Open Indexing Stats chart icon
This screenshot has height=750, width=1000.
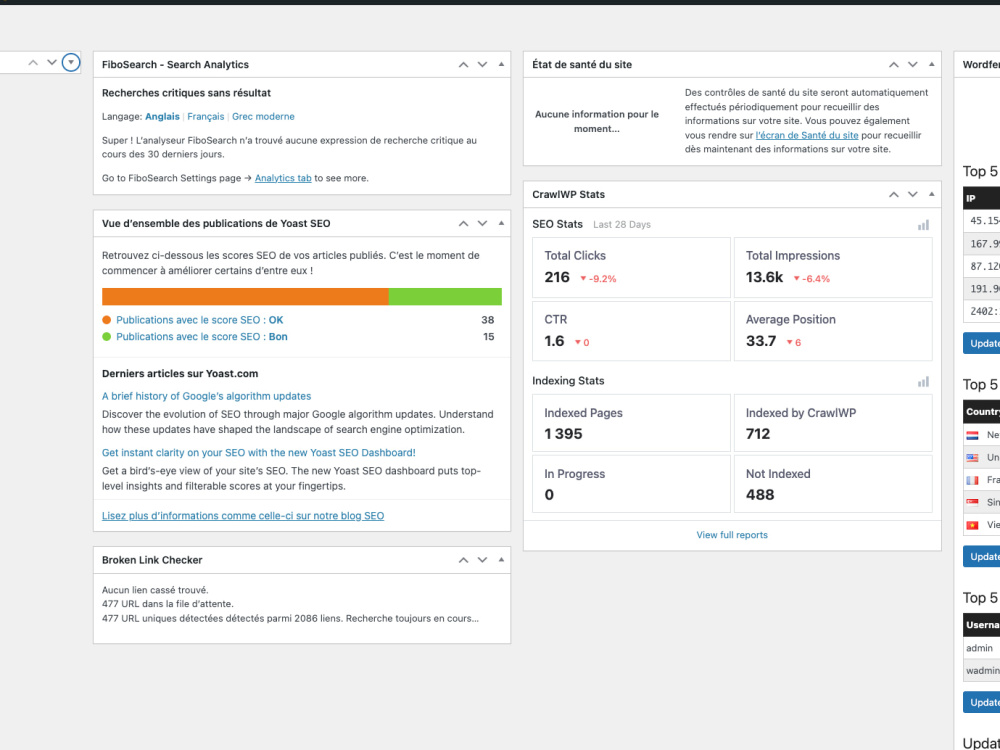[923, 381]
